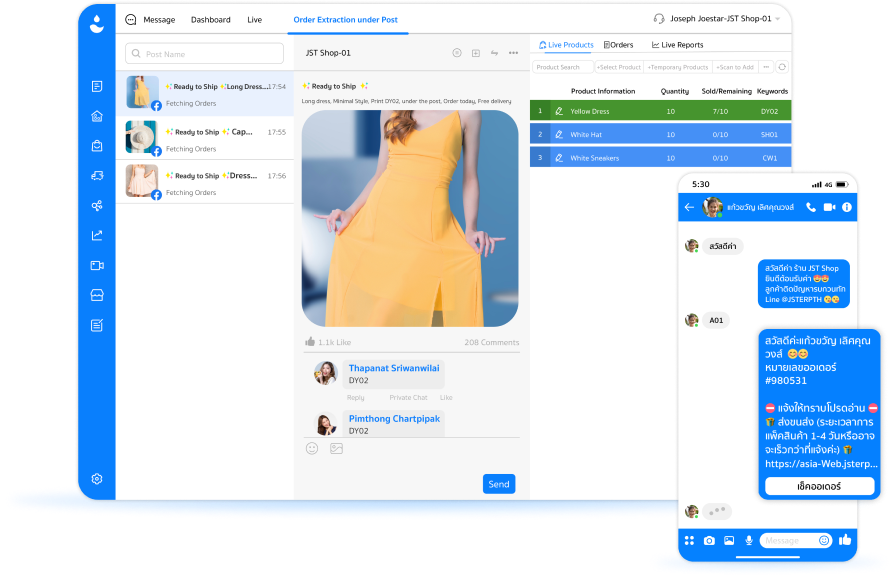Click the attach image icon in the comment box

[x=336, y=449]
